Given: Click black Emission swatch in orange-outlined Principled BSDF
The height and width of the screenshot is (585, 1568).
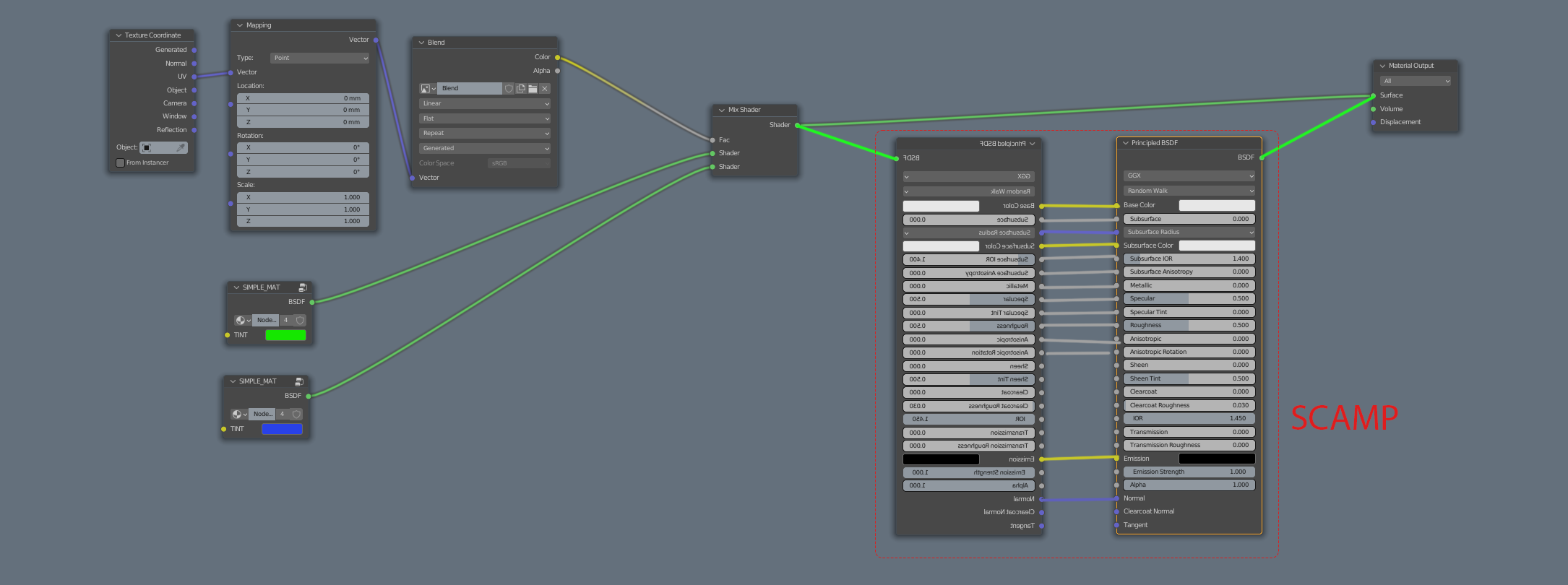Looking at the screenshot, I should 1217,459.
